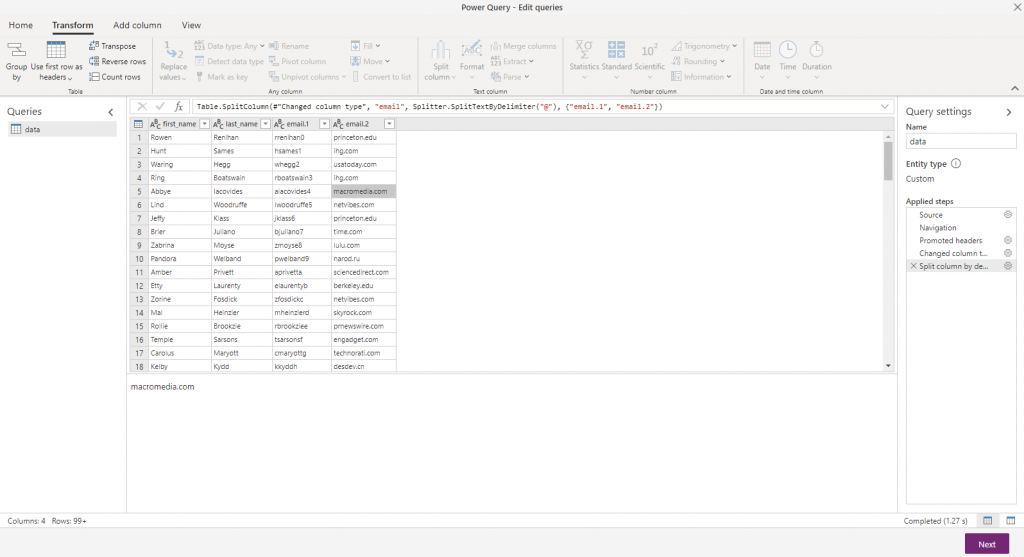The image size is (1024, 557).
Task: Open the first_name column filter dropdown
Action: click(x=204, y=123)
